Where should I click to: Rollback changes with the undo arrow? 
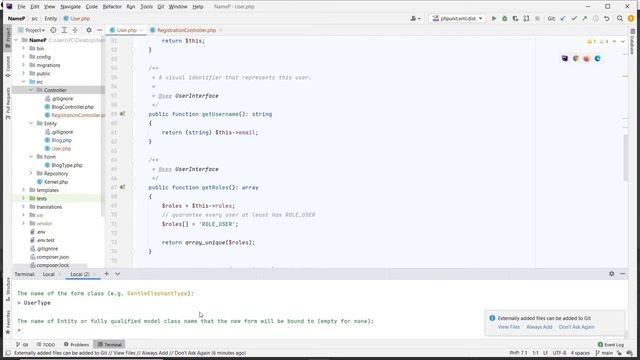pos(607,18)
